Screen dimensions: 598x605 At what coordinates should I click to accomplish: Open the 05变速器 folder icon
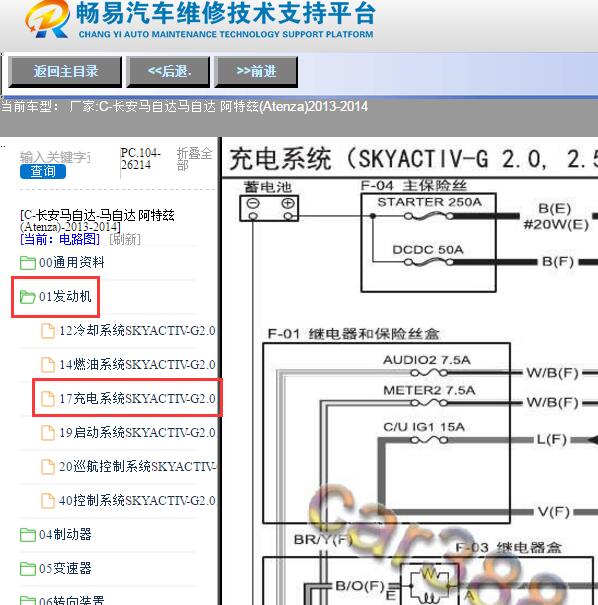(28, 569)
